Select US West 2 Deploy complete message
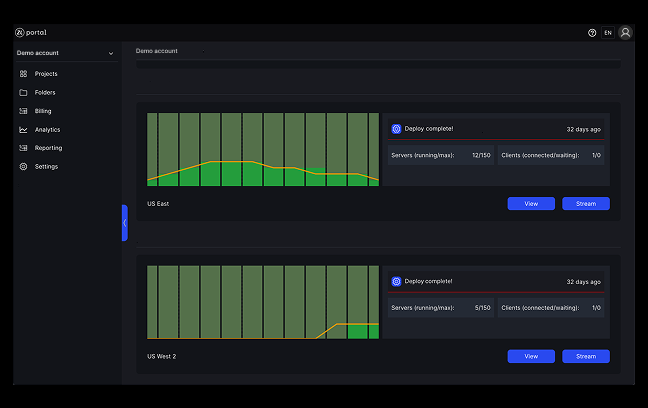The image size is (648, 408). point(428,282)
